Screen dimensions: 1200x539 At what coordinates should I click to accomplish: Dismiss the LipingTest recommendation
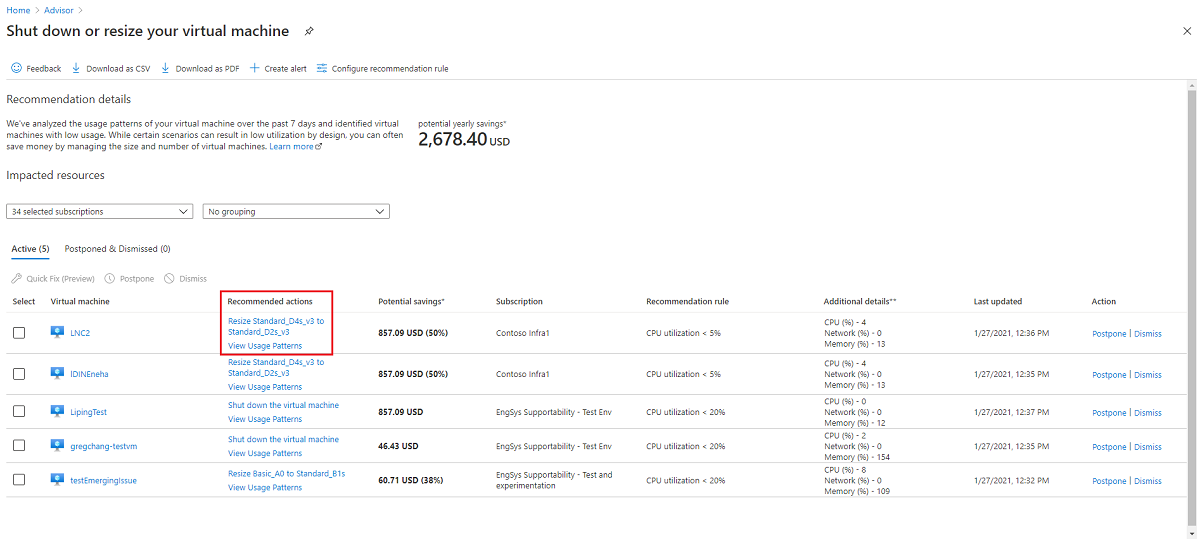1148,412
